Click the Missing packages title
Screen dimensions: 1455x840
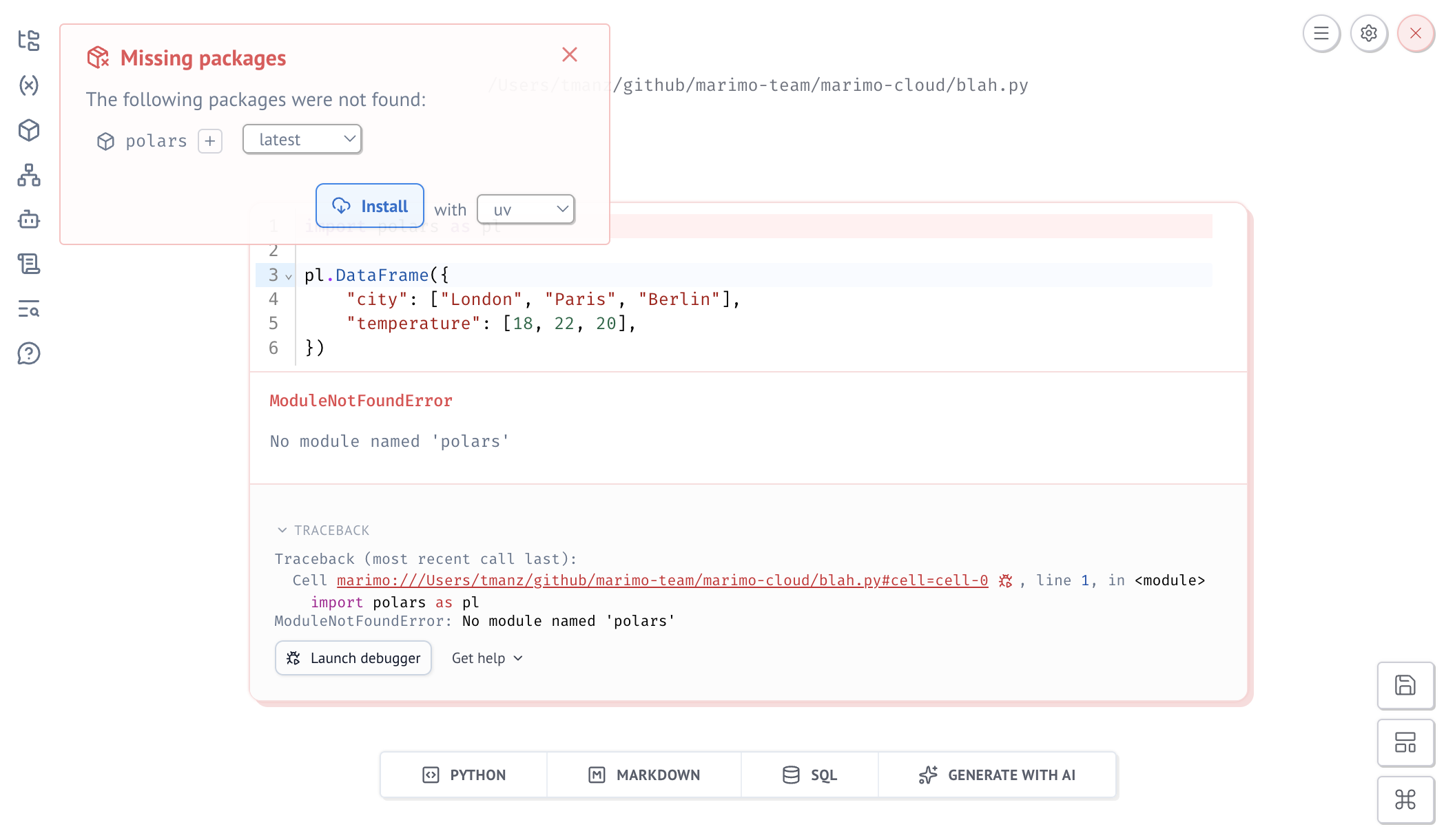tap(203, 58)
